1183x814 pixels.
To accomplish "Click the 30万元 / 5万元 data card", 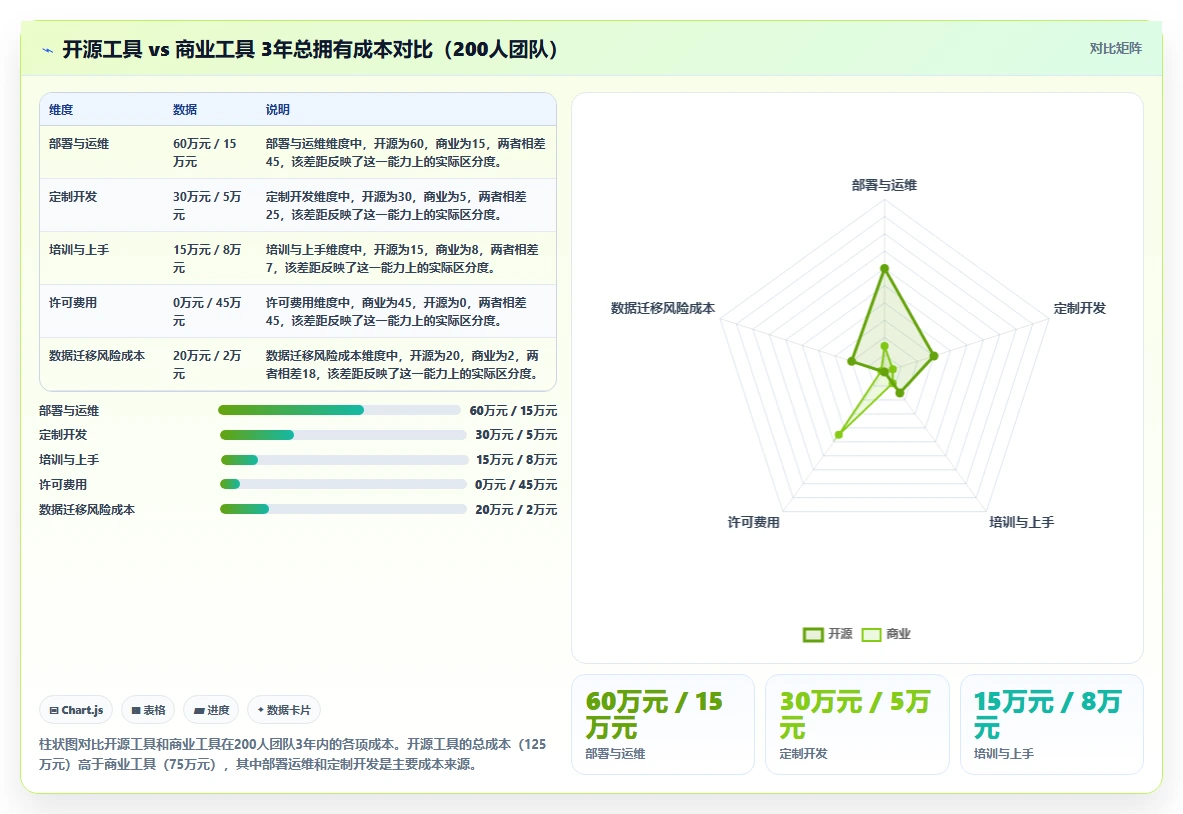I will [x=857, y=724].
